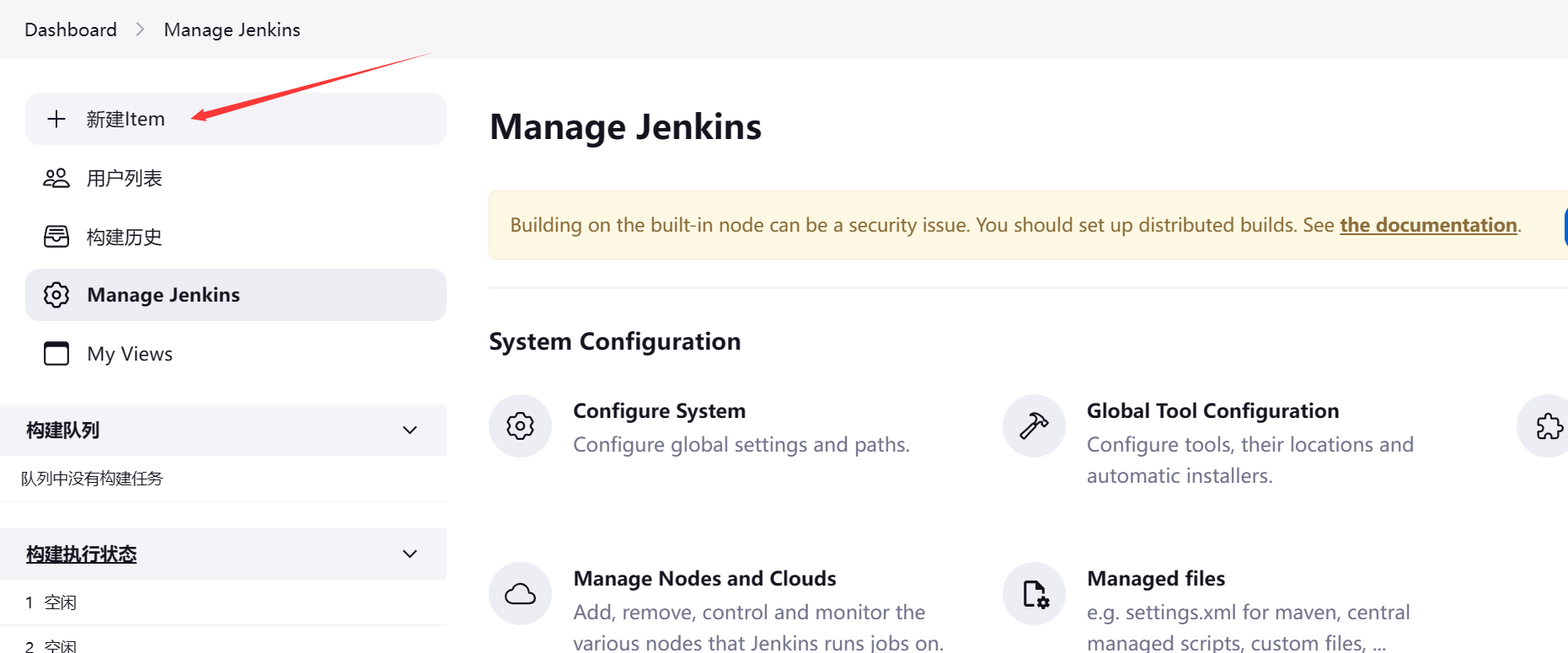Open 用户列表 in the sidebar
This screenshot has height=653, width=1568.
[236, 178]
